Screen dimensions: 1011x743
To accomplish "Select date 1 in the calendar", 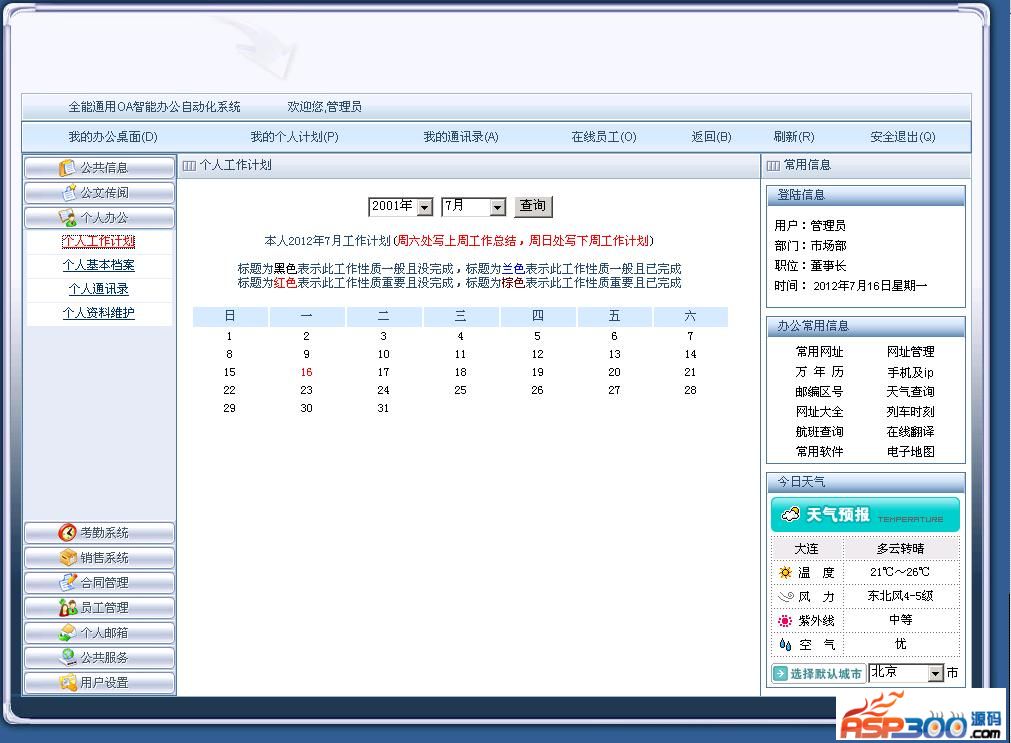I will (x=229, y=337).
